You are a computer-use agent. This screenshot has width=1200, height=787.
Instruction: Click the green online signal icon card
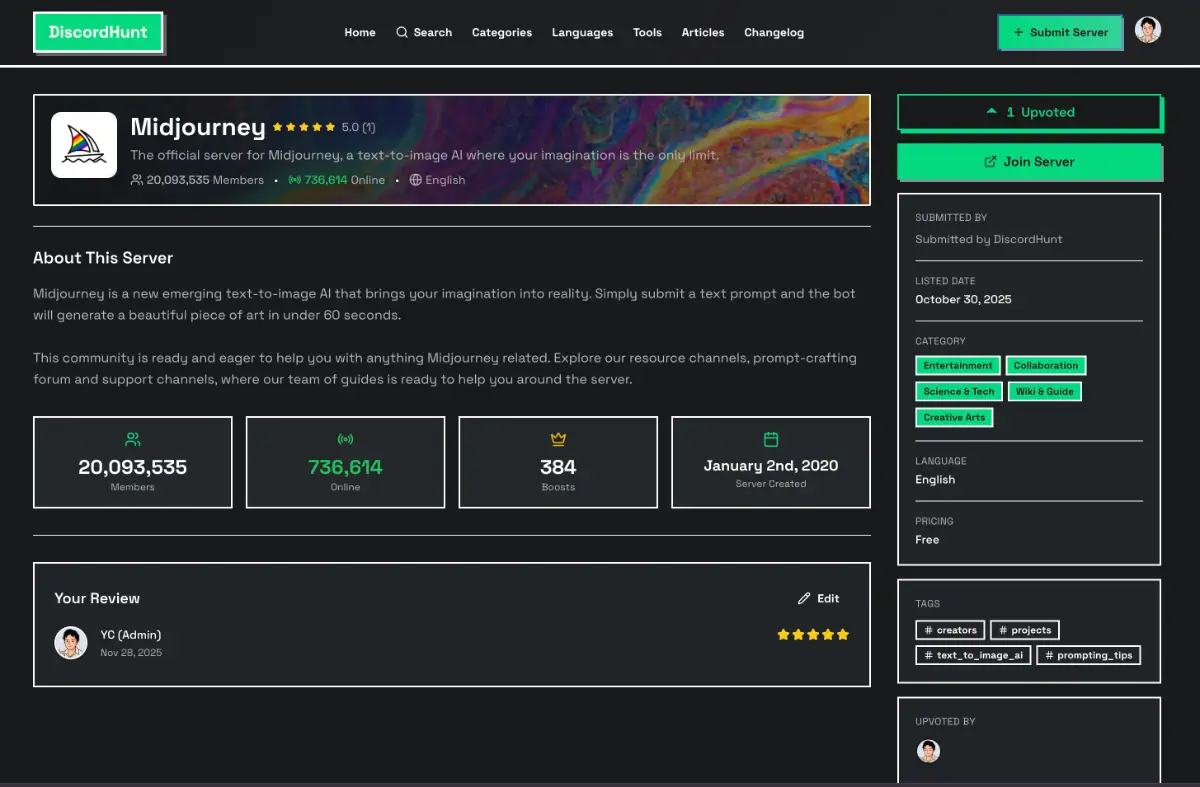tap(345, 439)
